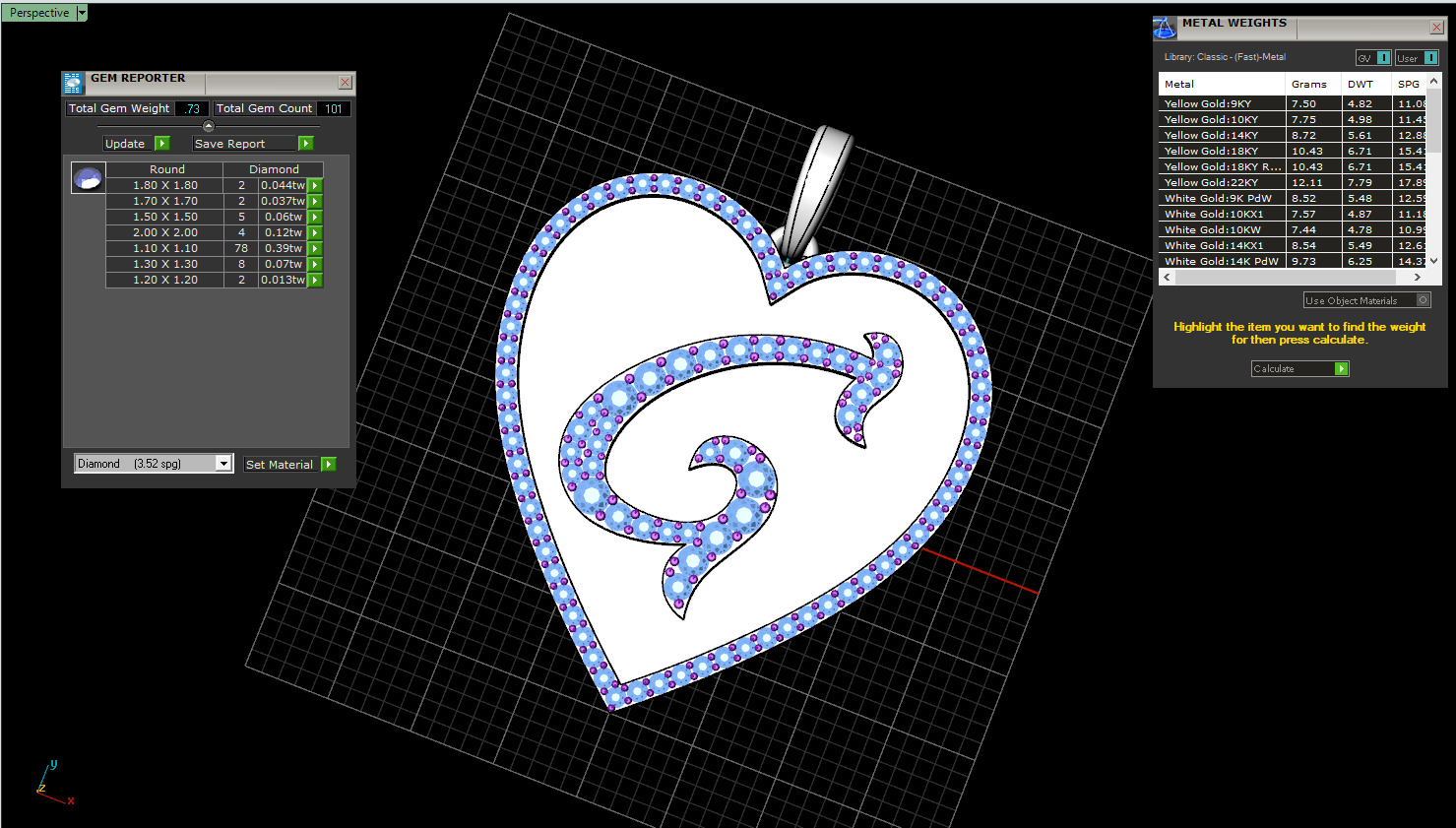
Task: Select the Yellow Gold:22KY row
Action: pyautogui.click(x=1293, y=182)
